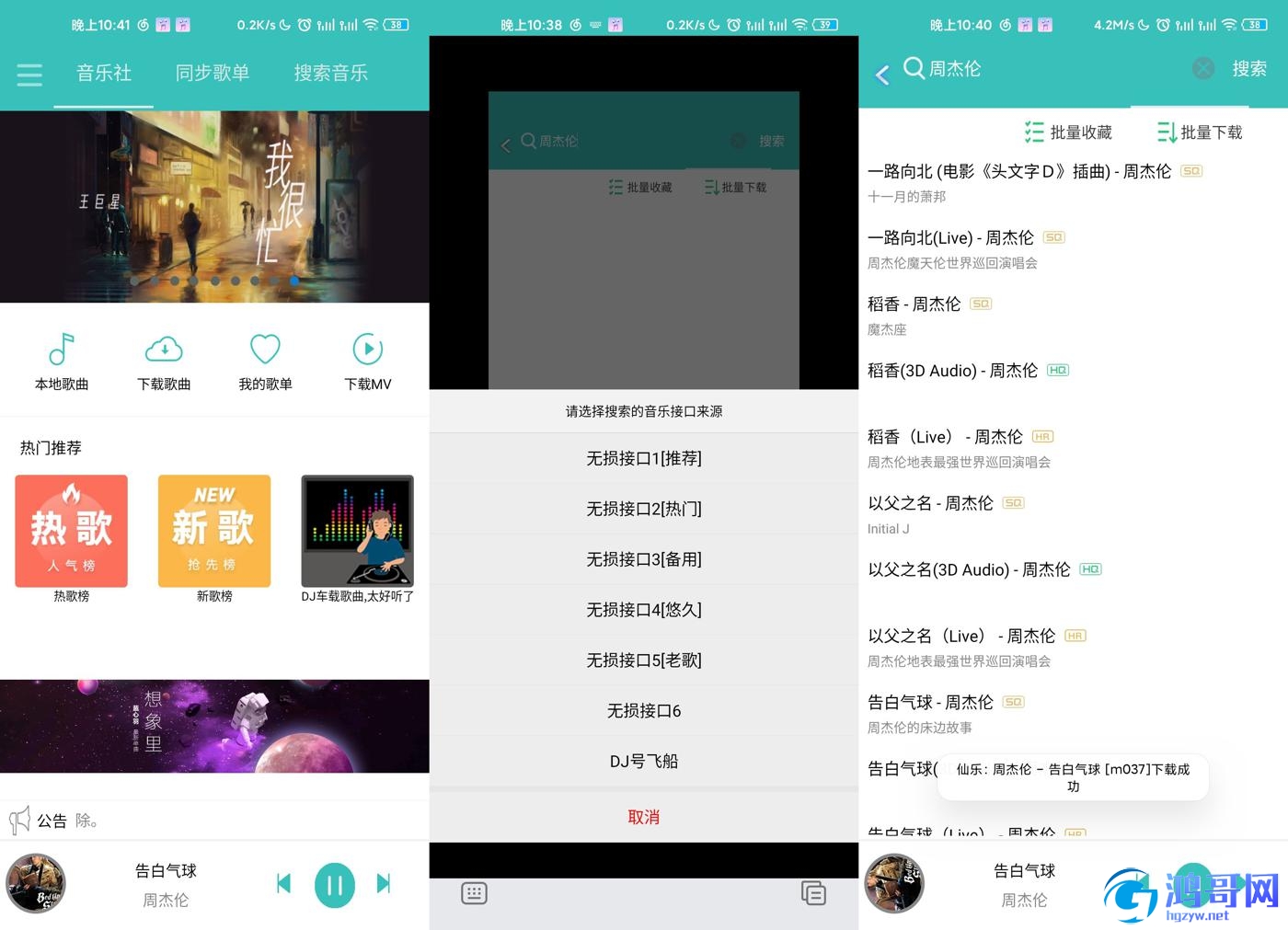Click keyboard icon in middle bottom bar
Viewport: 1288px width, 930px height.
(474, 893)
